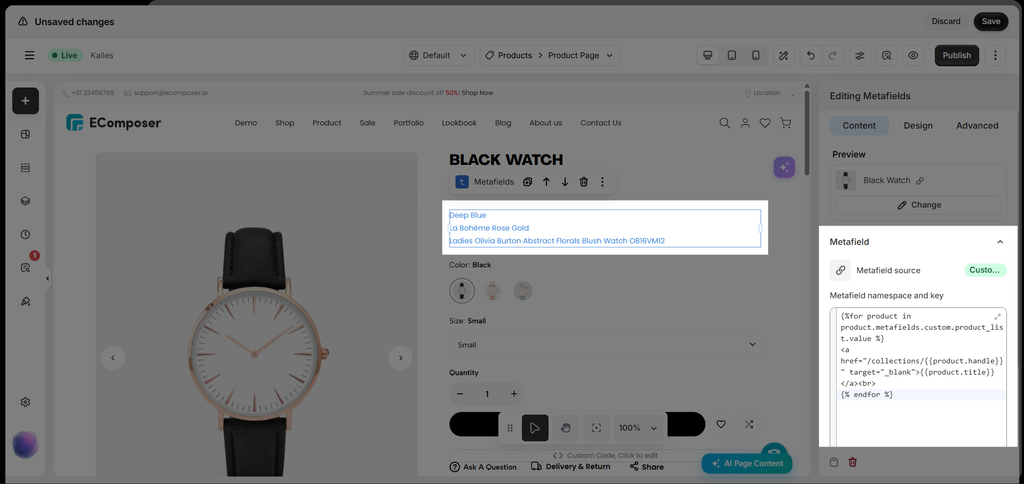The image size is (1024, 484).
Task: Open the history clock icon in sidebar
Action: (25, 234)
